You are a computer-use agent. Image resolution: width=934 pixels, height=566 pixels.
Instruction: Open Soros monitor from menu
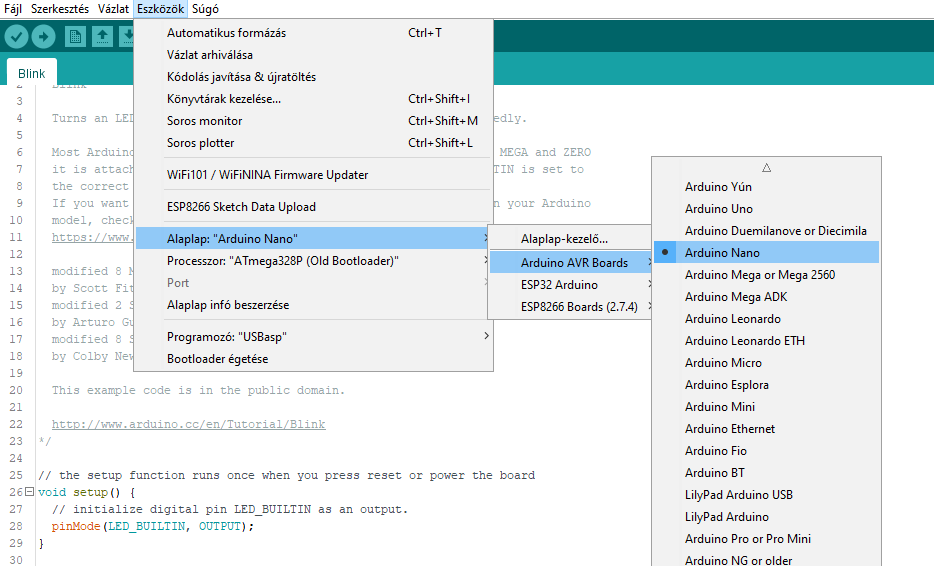[314, 121]
